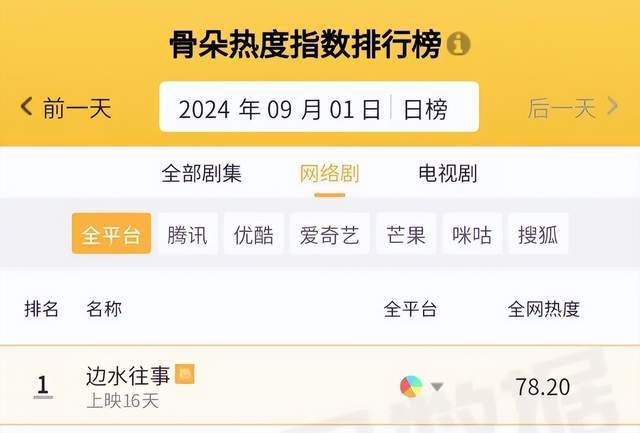Switch to the 全部剧集 tab
This screenshot has height=433, width=640.
tap(201, 173)
